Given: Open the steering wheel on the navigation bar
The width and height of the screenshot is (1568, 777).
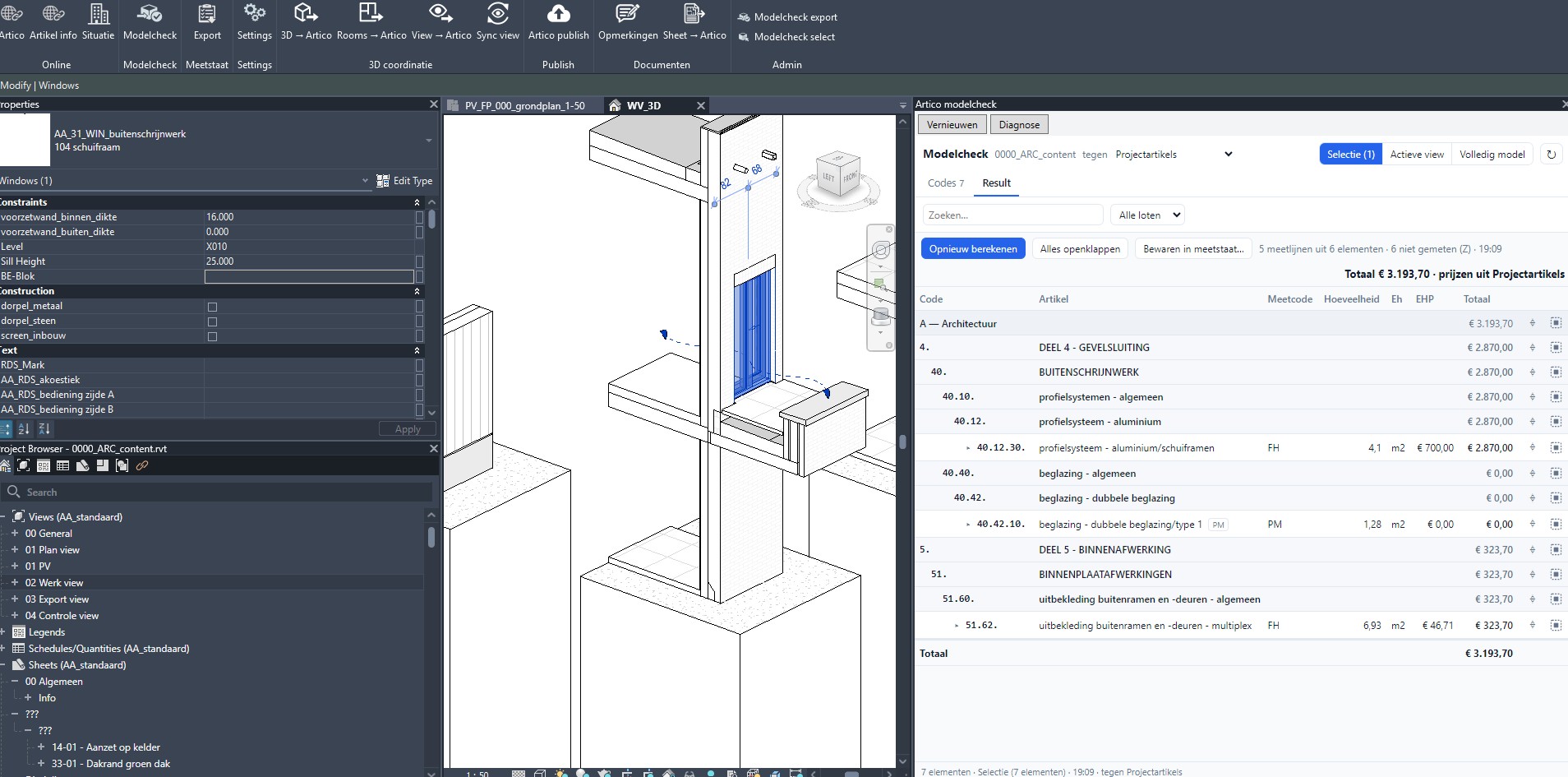Looking at the screenshot, I should [881, 250].
